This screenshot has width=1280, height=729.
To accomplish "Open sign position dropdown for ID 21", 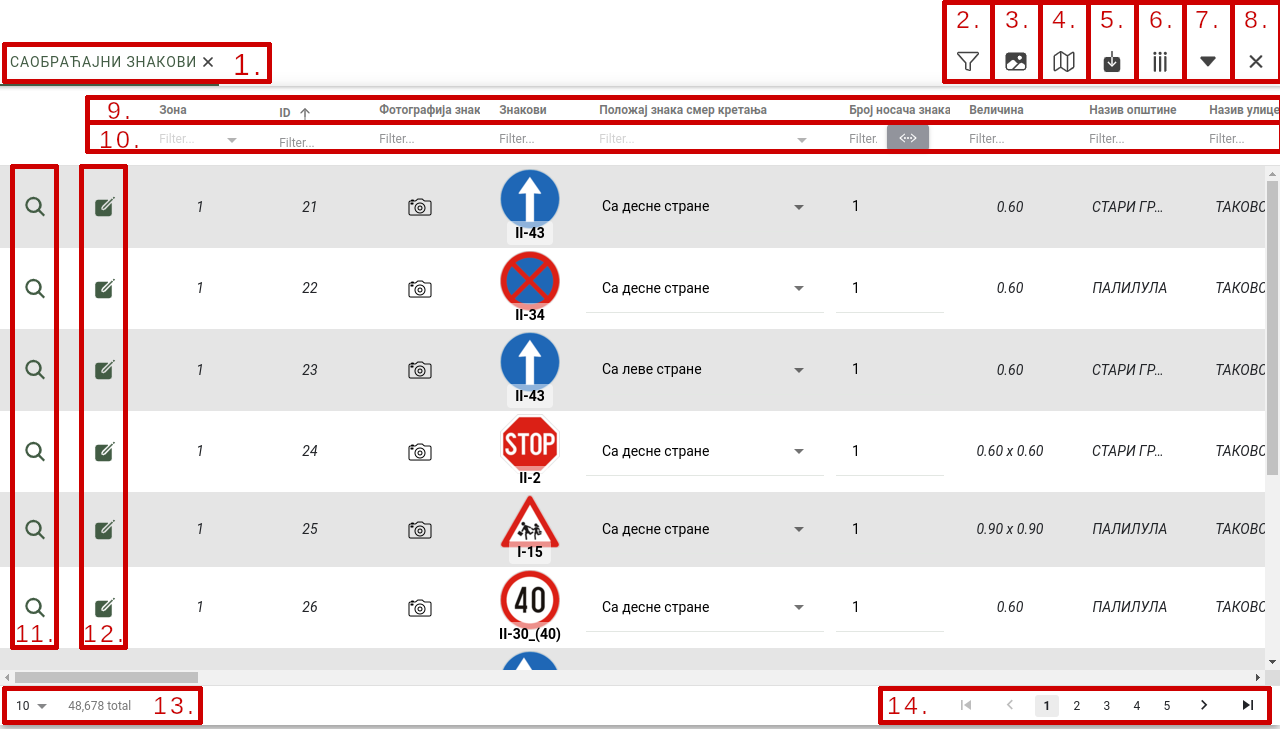I will click(x=799, y=207).
